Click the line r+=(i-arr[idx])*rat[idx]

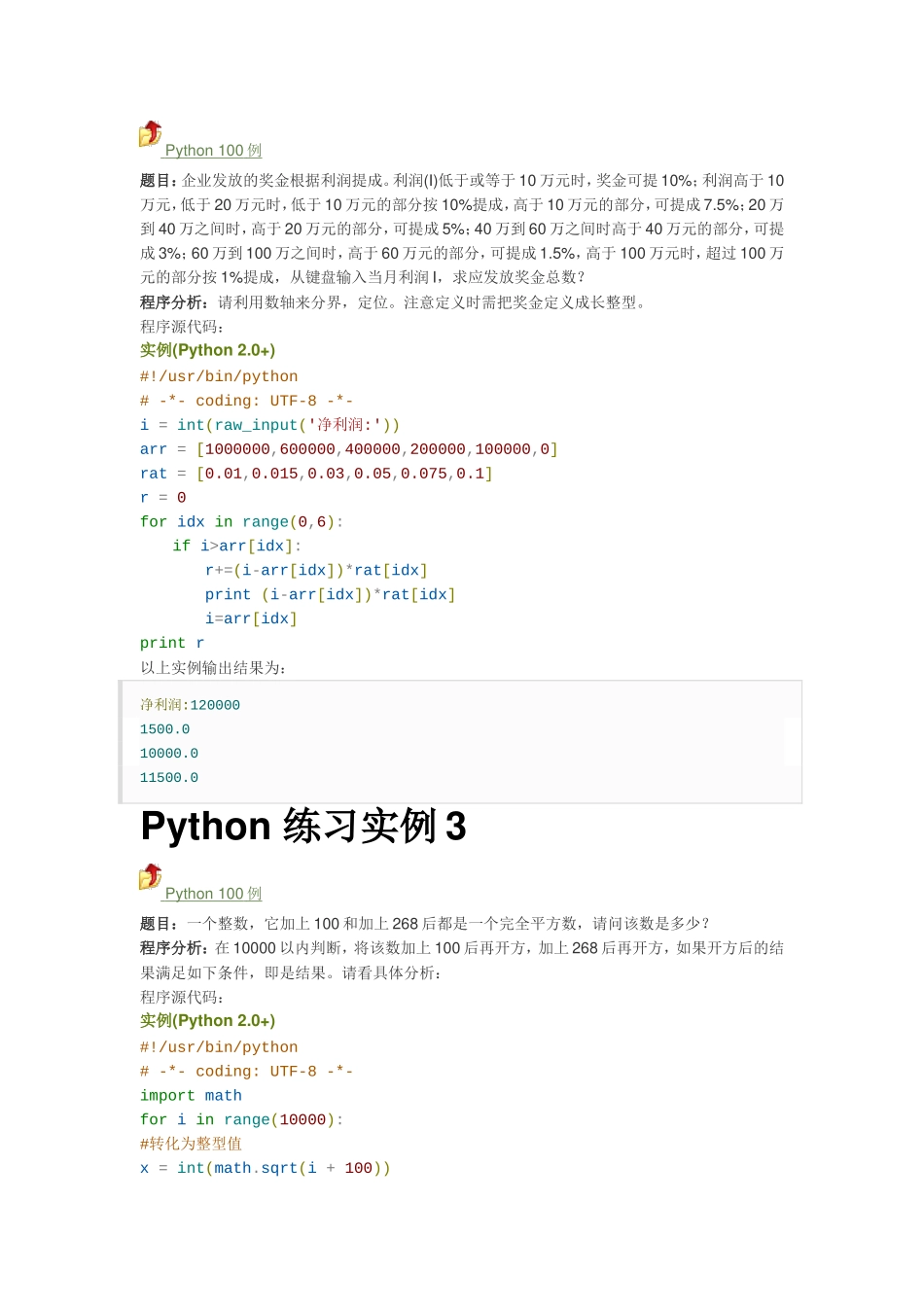[x=316, y=571]
